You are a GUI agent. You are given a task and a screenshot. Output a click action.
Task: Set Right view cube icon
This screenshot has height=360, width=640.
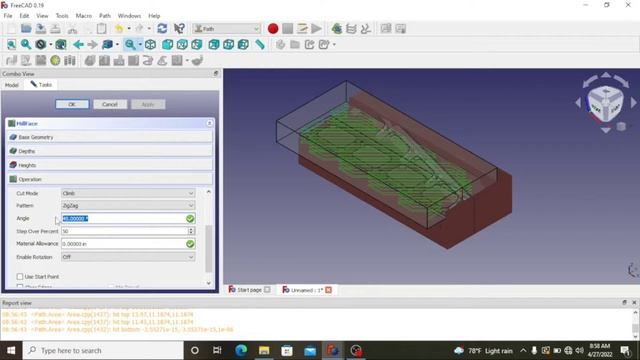coord(197,44)
